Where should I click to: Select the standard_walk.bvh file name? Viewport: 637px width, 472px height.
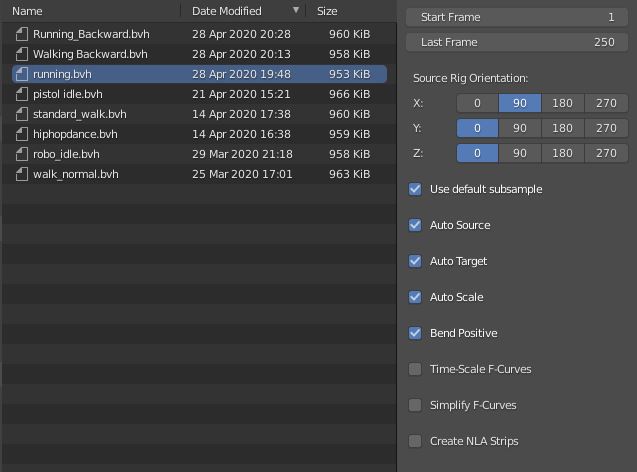80,114
